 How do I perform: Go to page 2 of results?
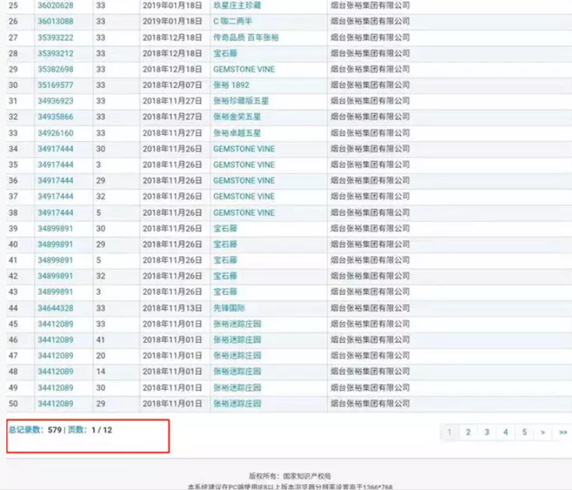pos(468,432)
